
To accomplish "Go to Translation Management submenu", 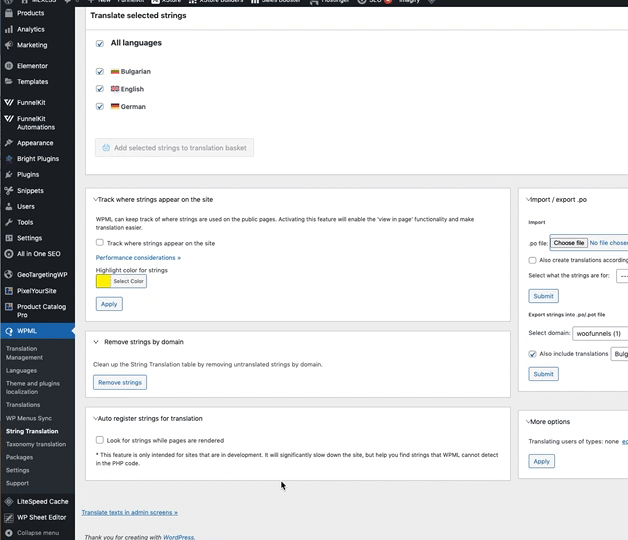I will coord(24,353).
